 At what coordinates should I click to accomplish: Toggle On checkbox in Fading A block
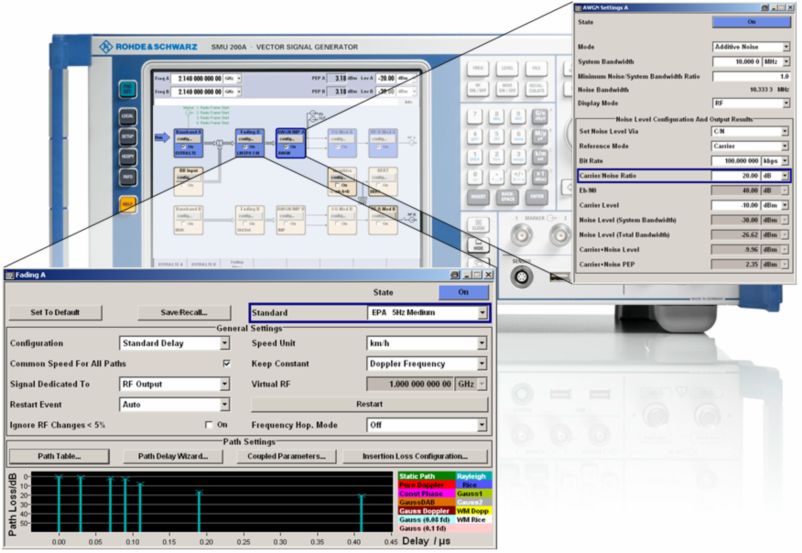click(245, 147)
